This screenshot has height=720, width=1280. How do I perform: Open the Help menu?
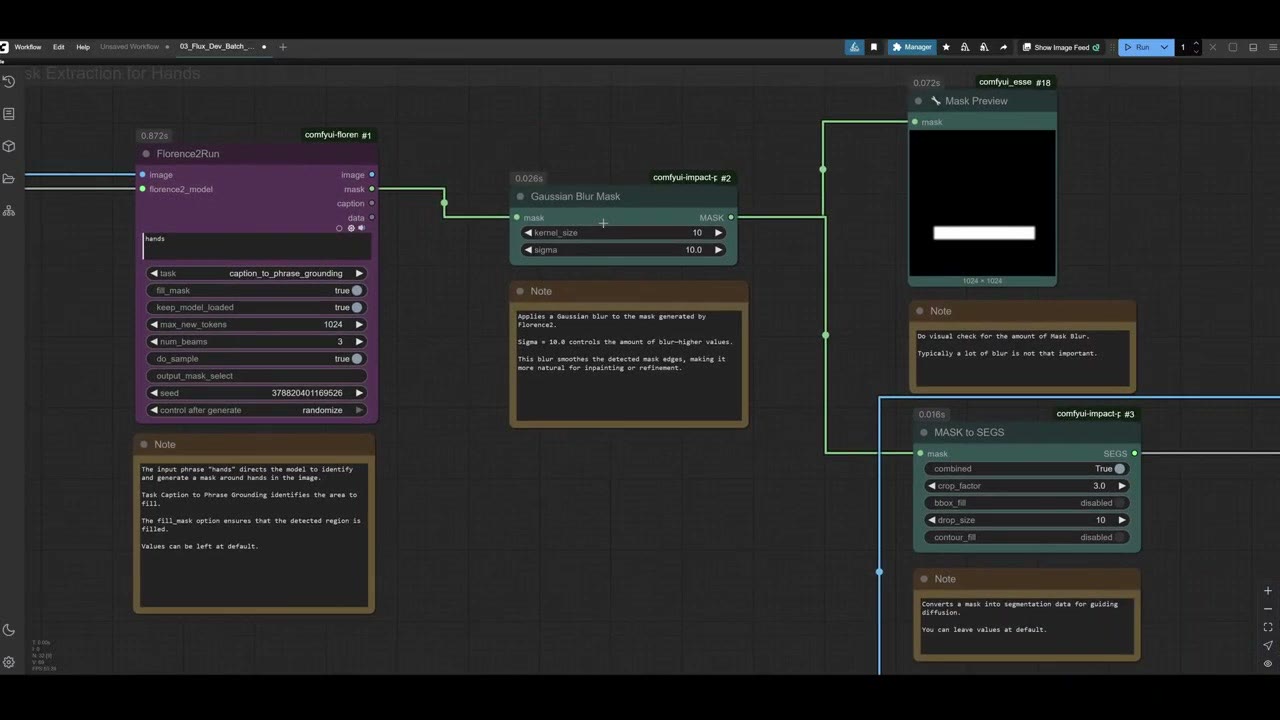pyautogui.click(x=83, y=47)
